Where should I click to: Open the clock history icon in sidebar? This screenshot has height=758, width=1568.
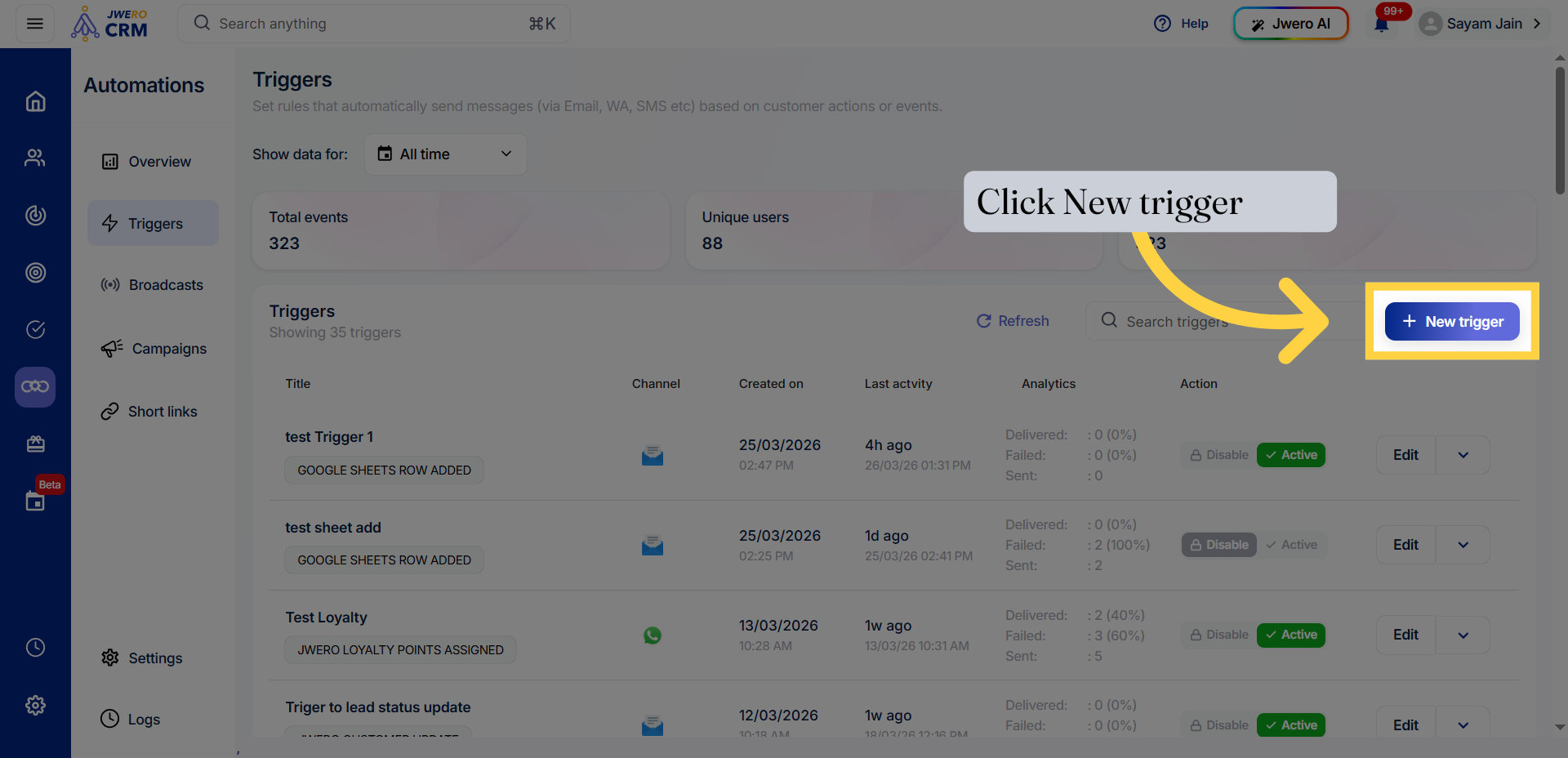point(35,647)
